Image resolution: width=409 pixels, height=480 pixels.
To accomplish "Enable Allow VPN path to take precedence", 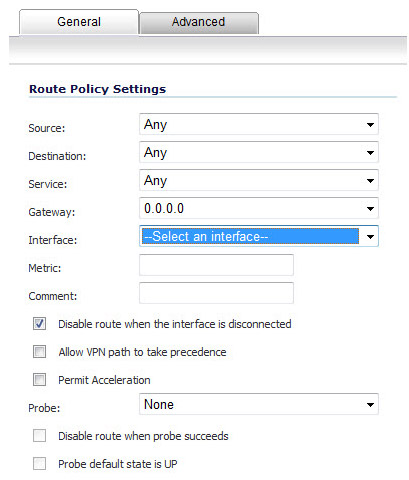I will click(39, 352).
